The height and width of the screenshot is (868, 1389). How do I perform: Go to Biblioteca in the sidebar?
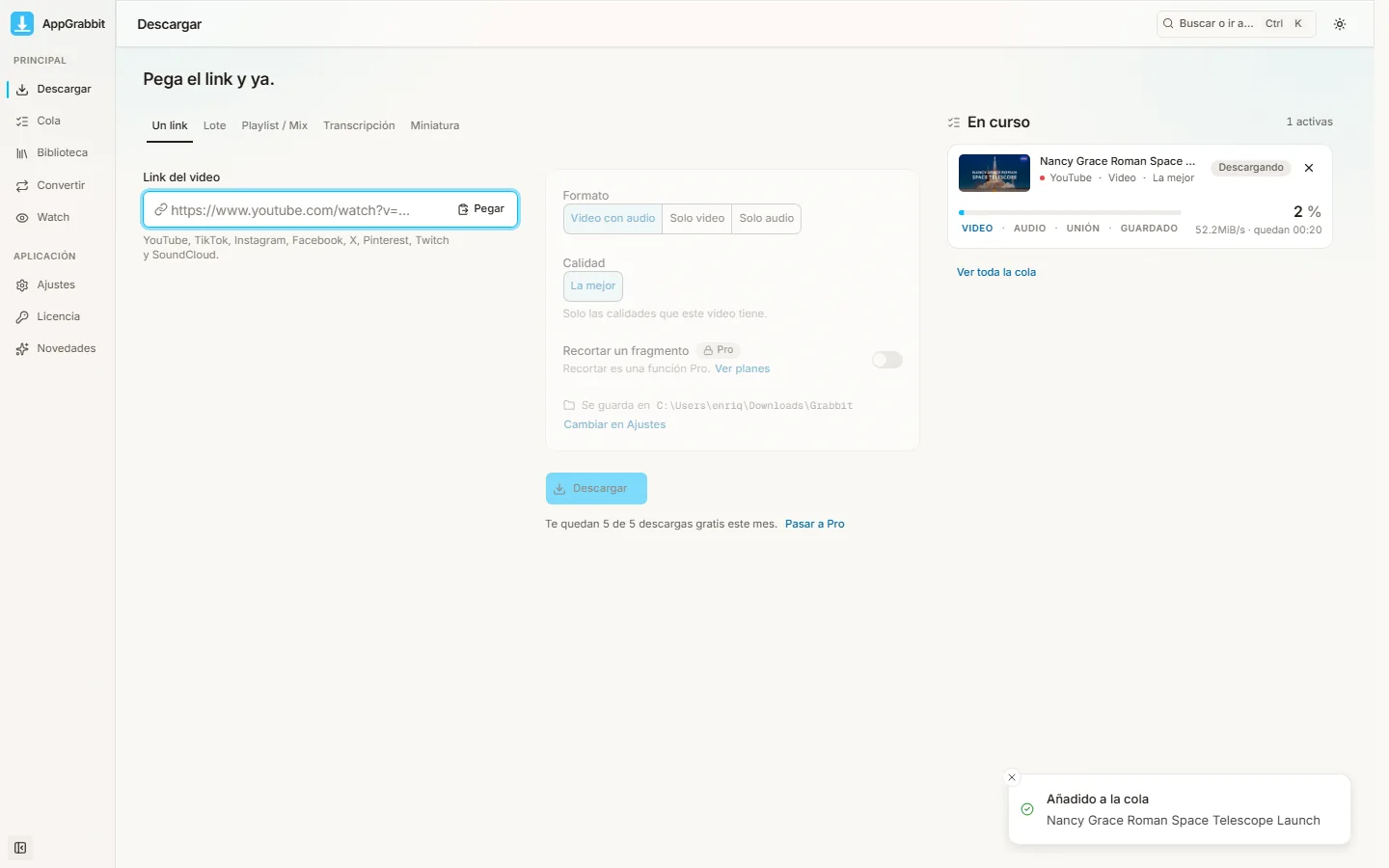pos(58,153)
